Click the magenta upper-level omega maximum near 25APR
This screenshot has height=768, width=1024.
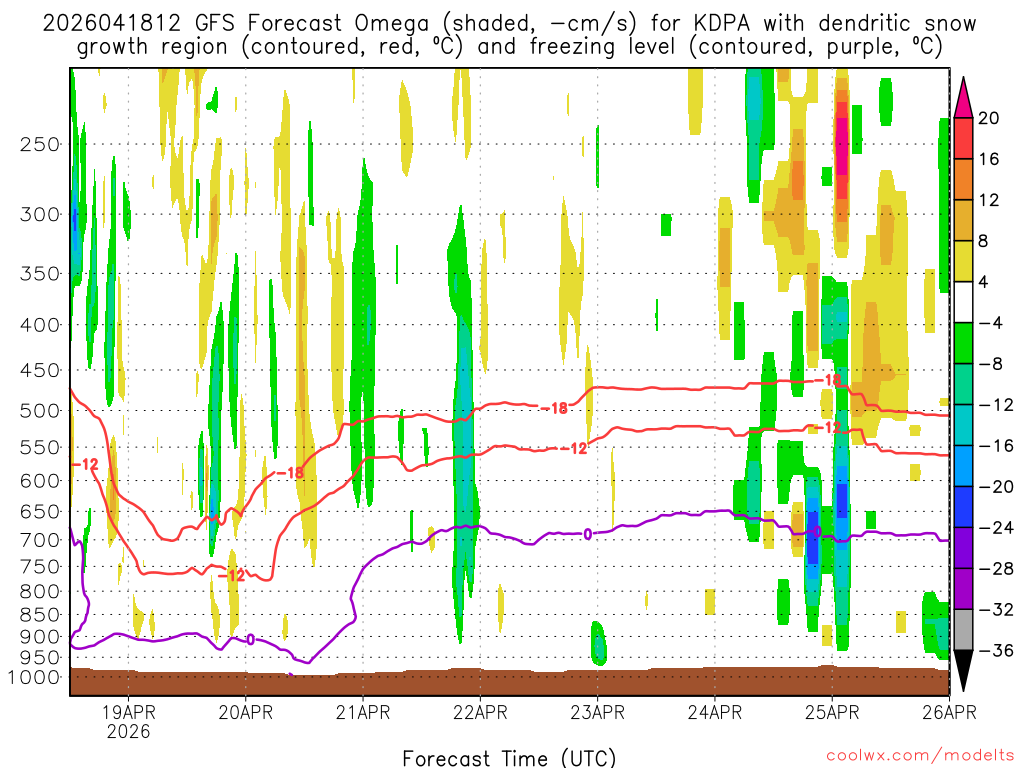[x=842, y=147]
